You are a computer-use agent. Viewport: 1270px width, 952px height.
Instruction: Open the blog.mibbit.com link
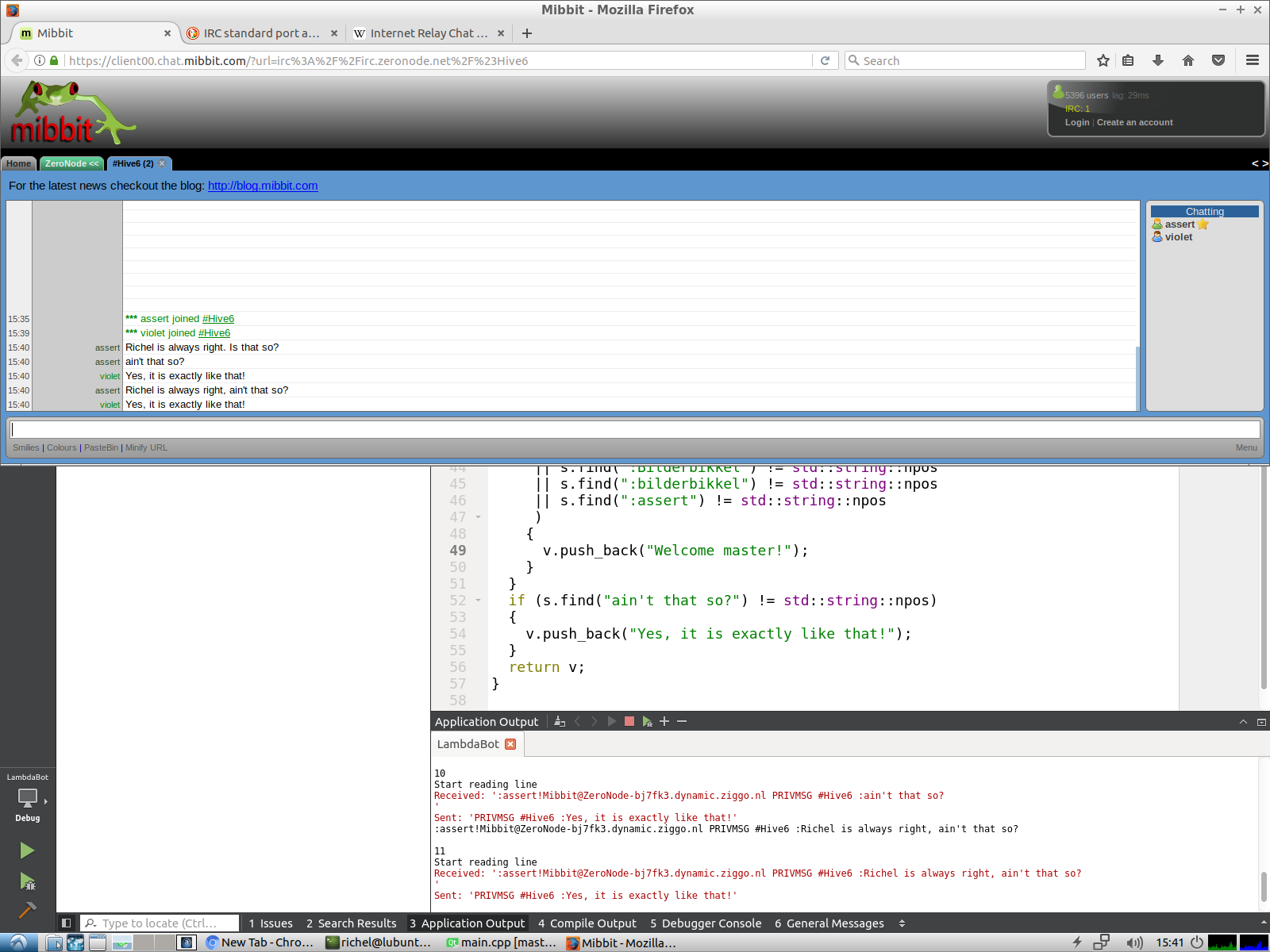click(x=263, y=186)
